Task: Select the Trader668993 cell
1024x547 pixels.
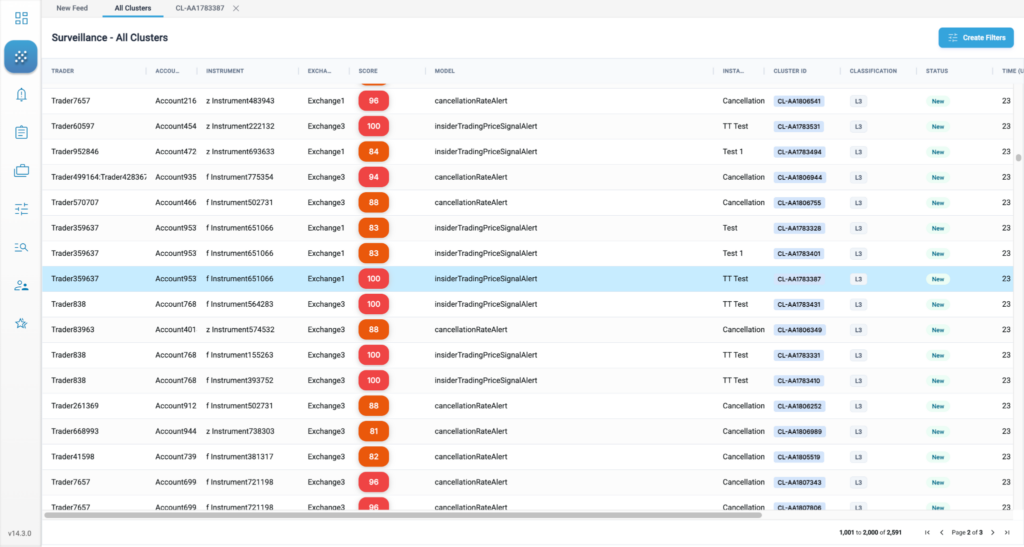Action: [x=75, y=432]
